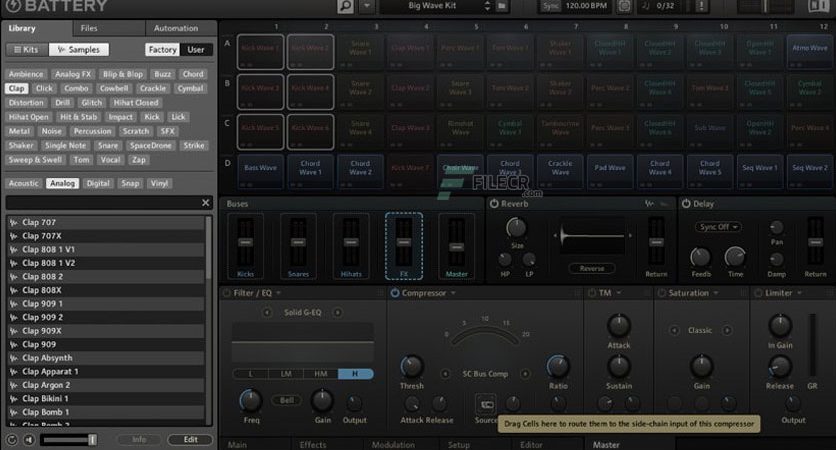The image size is (836, 450).
Task: Open the Delay Sync Off dropdown
Action: [718, 227]
